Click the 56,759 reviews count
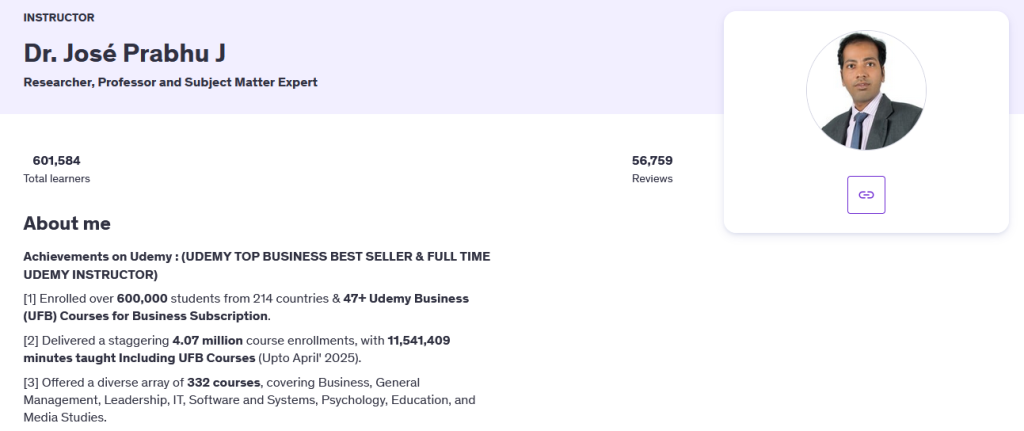The image size is (1024, 431). tap(652, 161)
